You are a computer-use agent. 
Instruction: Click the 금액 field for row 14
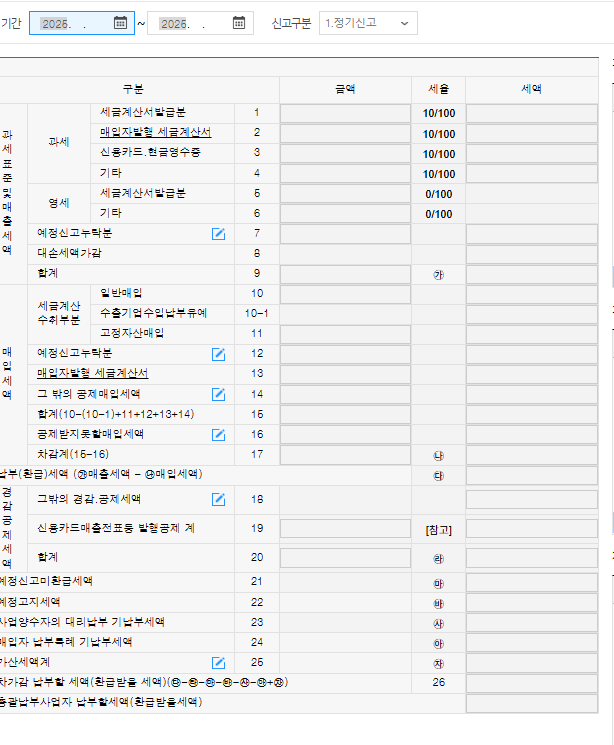pos(345,394)
